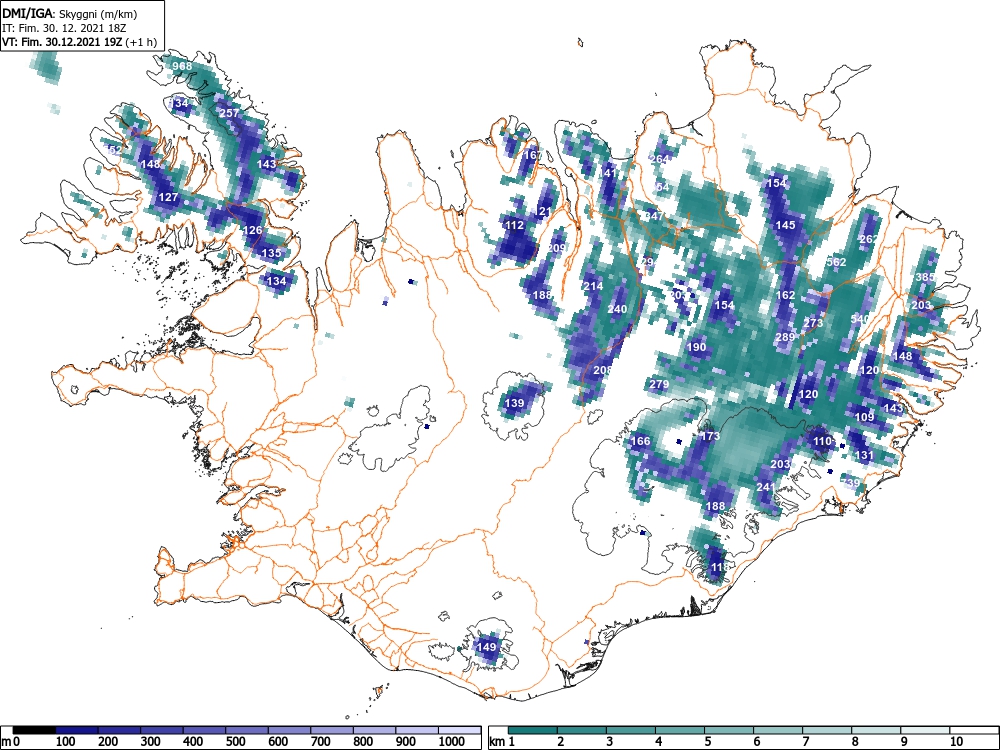Click the 214 visibility value on the map
Screen dimensions: 1000x750
click(x=593, y=286)
